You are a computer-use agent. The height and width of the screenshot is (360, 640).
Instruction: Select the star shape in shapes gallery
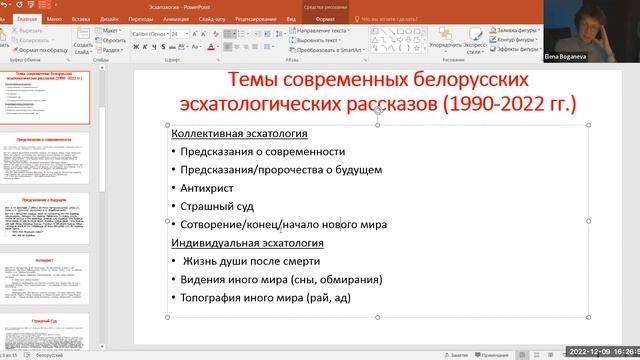pyautogui.click(x=417, y=48)
